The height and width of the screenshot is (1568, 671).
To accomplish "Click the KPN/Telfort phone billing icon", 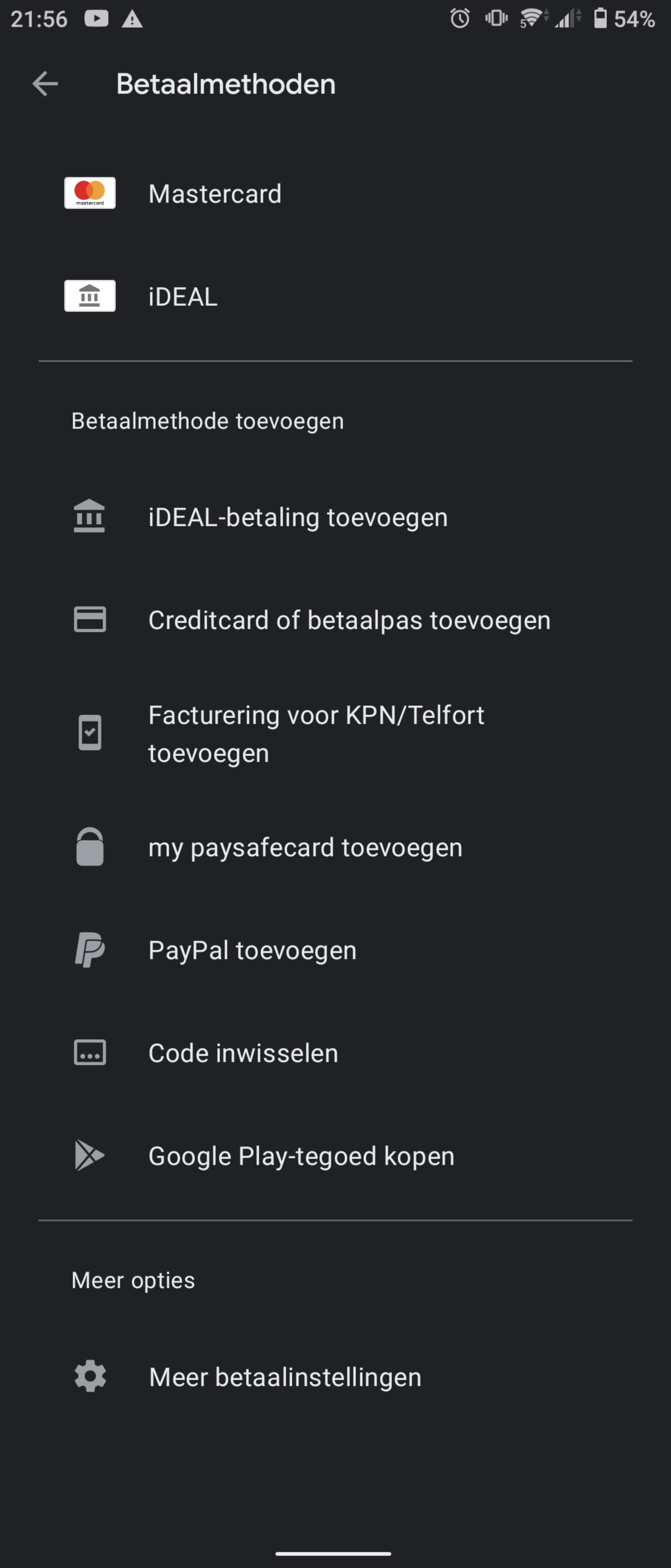I will tap(90, 733).
